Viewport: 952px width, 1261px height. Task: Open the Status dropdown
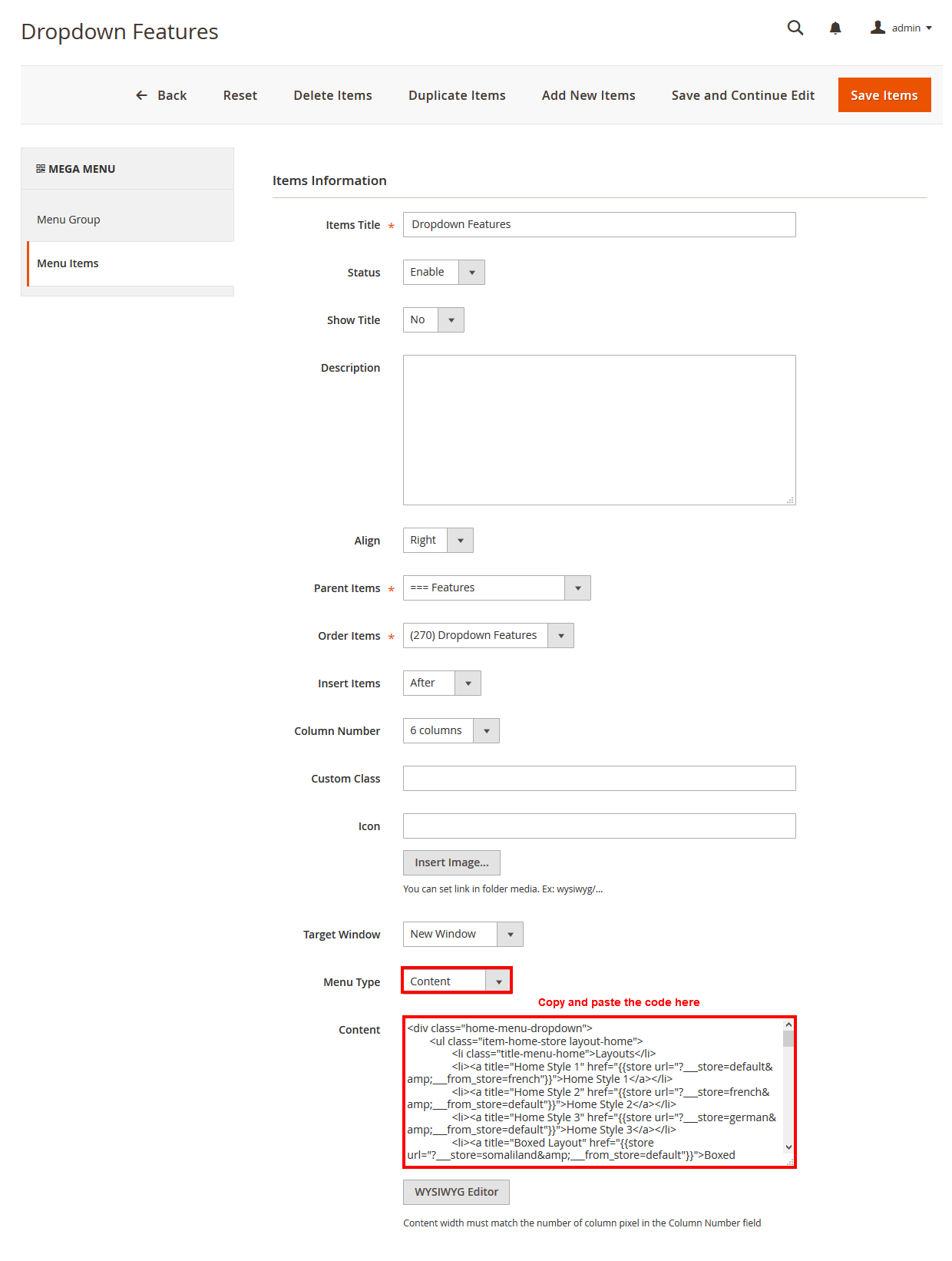444,273
